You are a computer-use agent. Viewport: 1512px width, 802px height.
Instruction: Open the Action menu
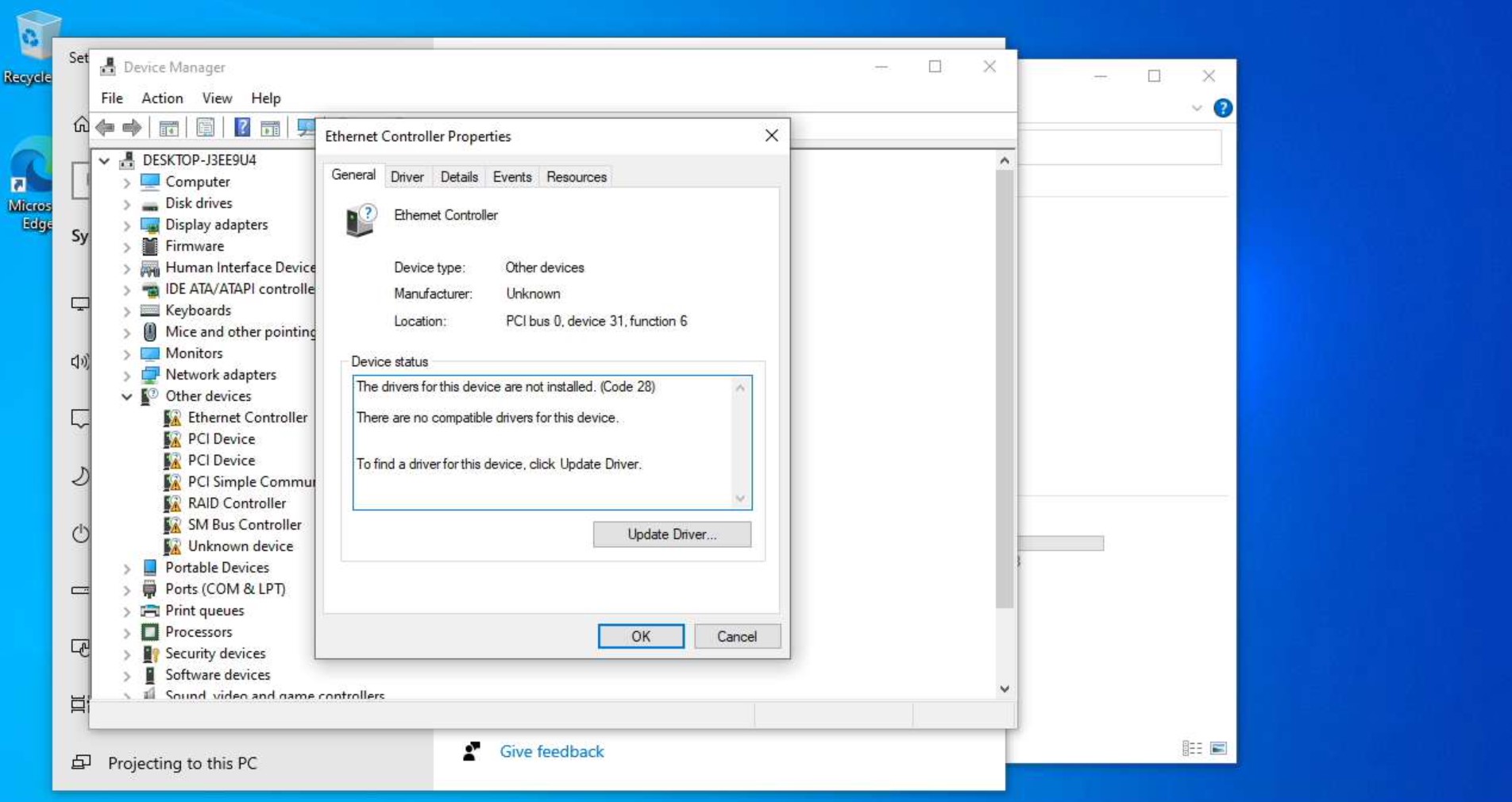click(x=161, y=98)
